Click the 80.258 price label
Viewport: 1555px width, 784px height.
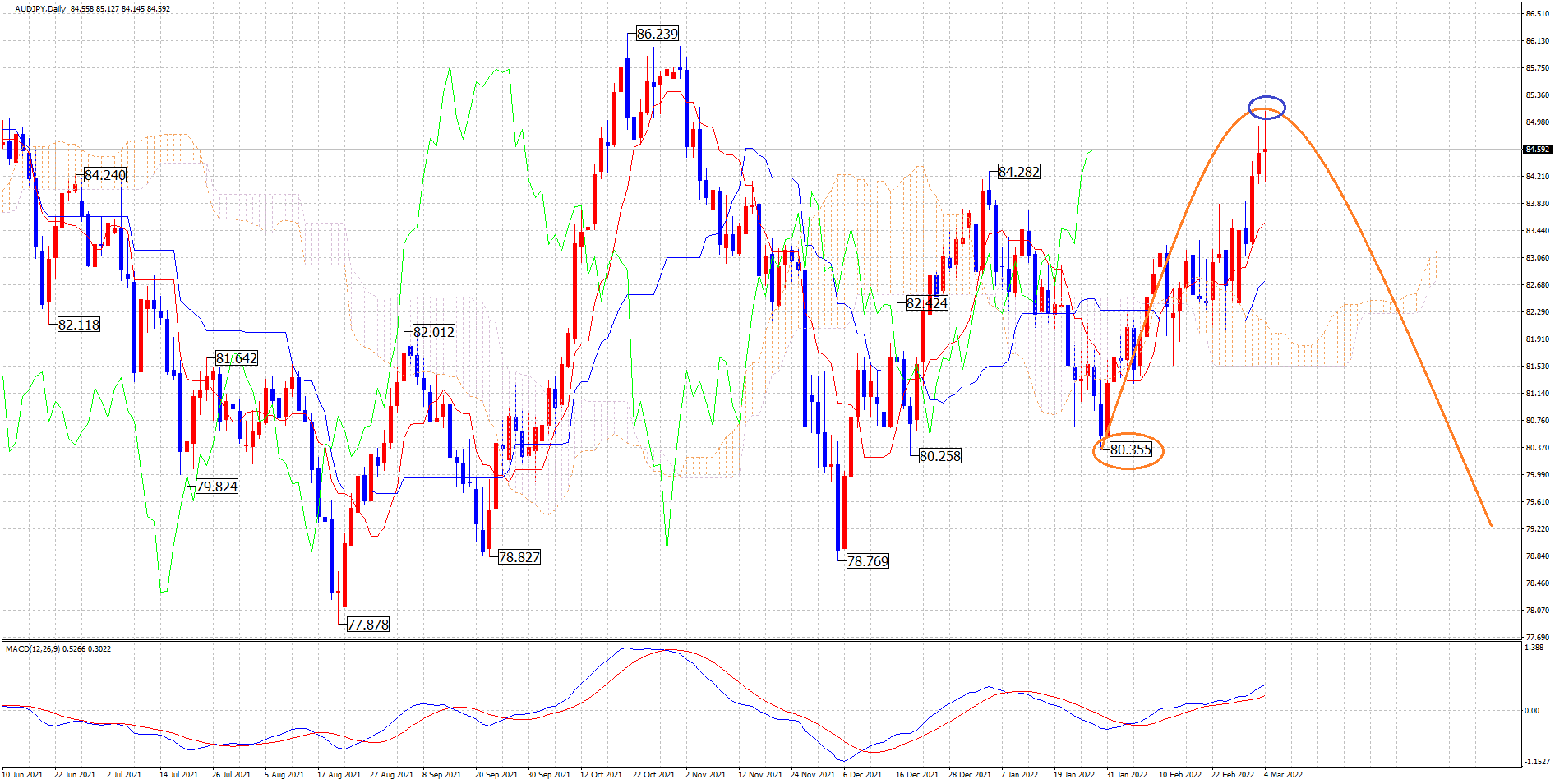click(939, 456)
